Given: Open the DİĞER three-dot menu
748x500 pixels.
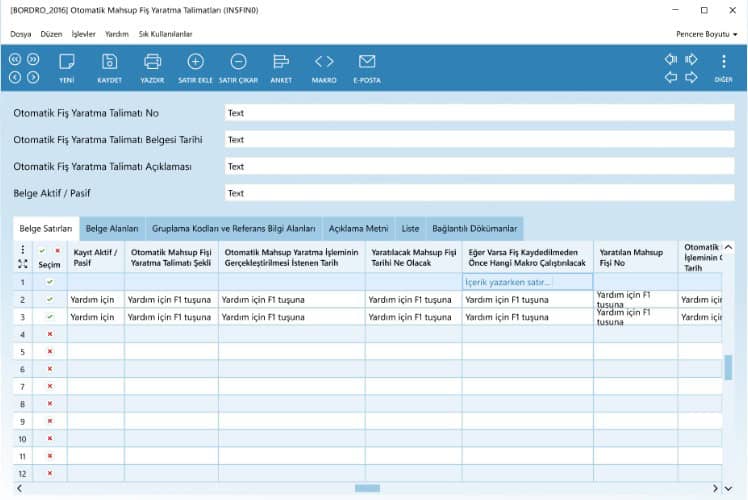Looking at the screenshot, I should tap(724, 62).
